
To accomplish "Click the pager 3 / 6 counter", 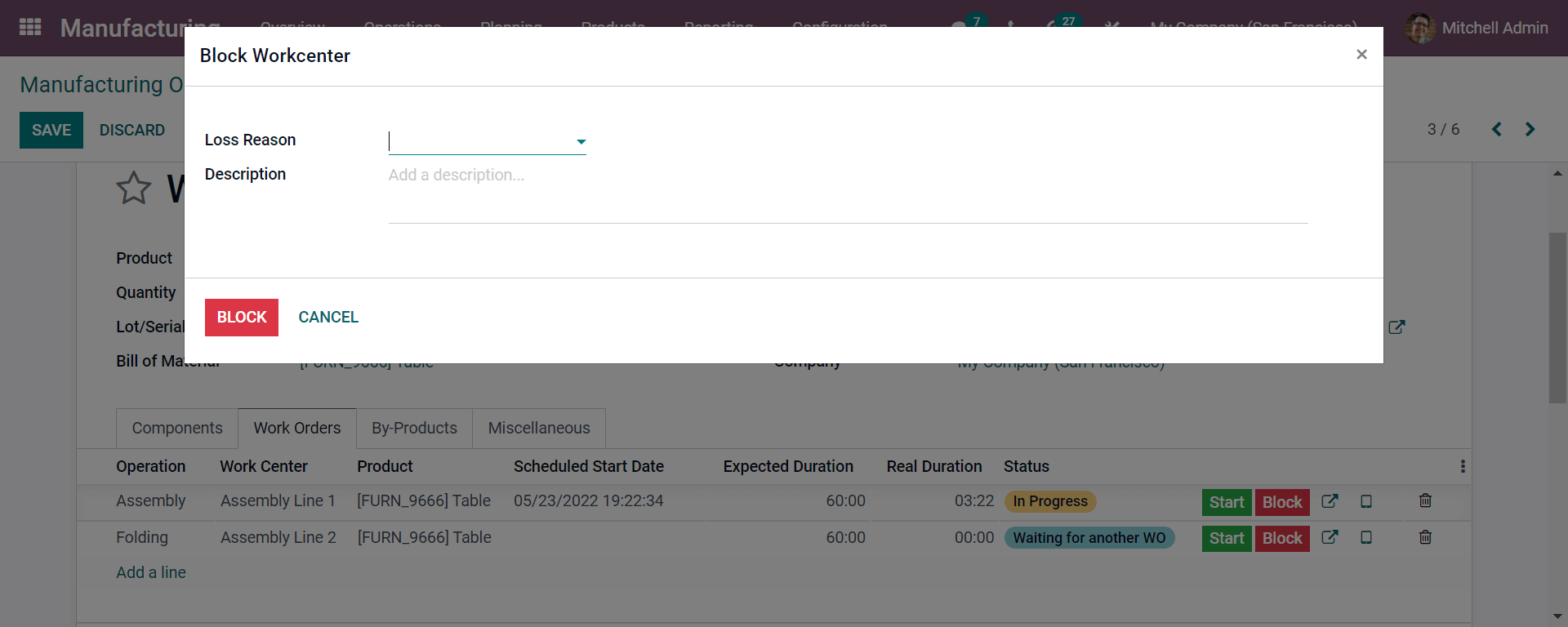I will point(1443,129).
